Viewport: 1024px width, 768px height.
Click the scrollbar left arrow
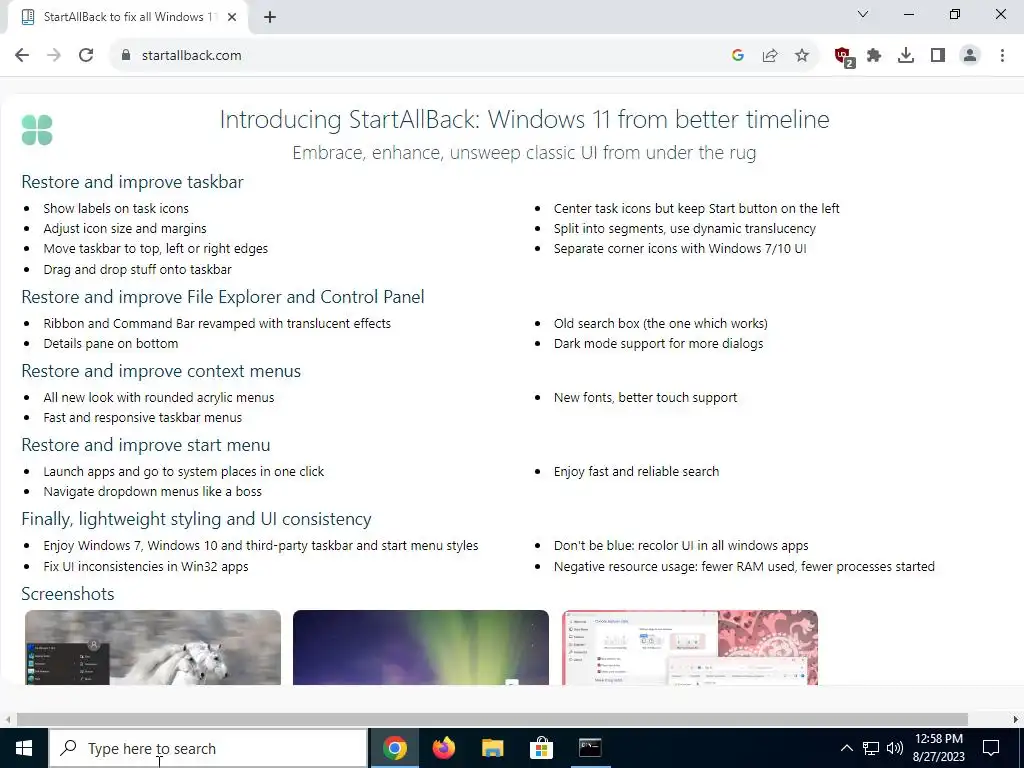click(7, 719)
